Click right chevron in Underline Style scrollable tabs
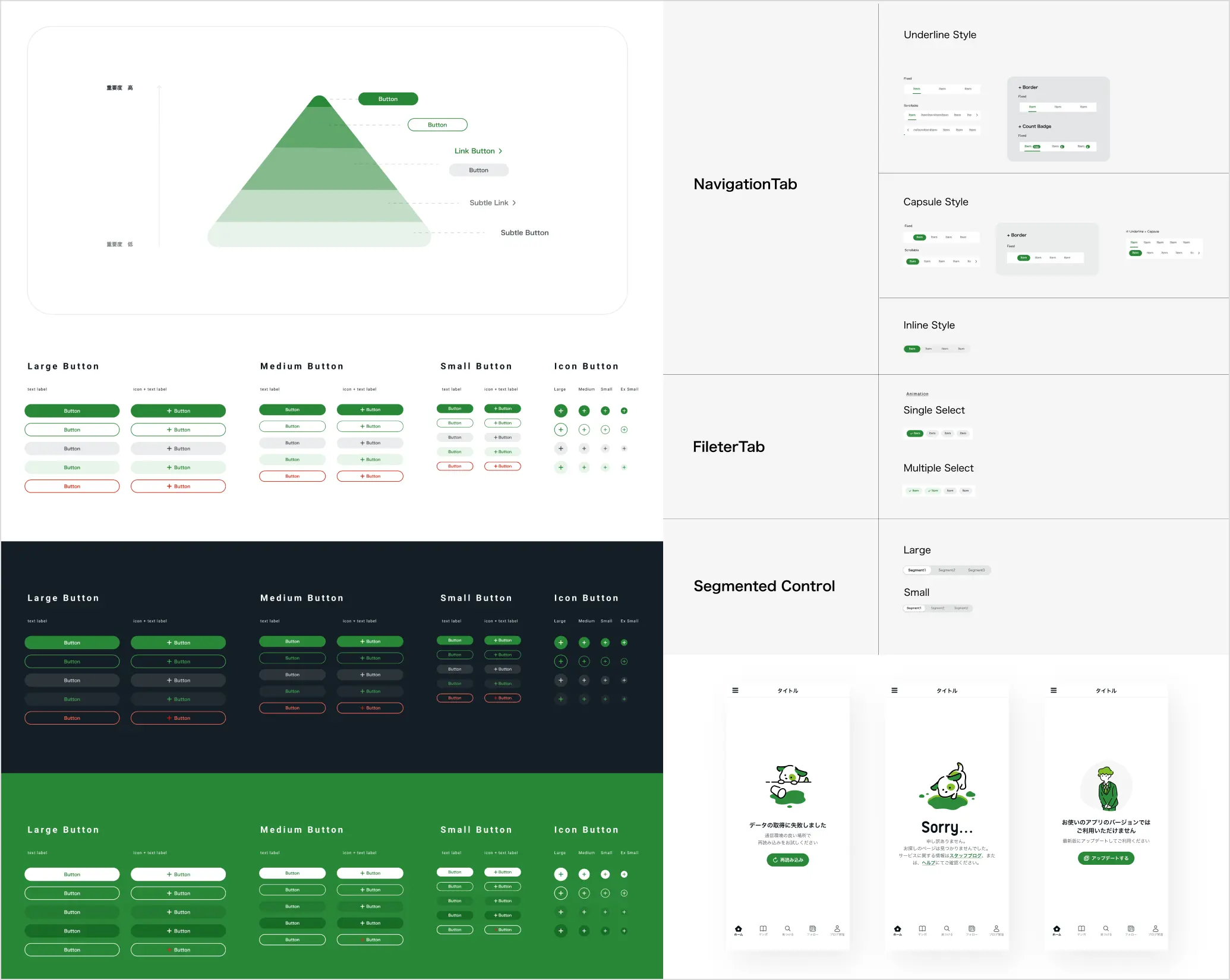This screenshot has height=980, width=1230. point(977,115)
